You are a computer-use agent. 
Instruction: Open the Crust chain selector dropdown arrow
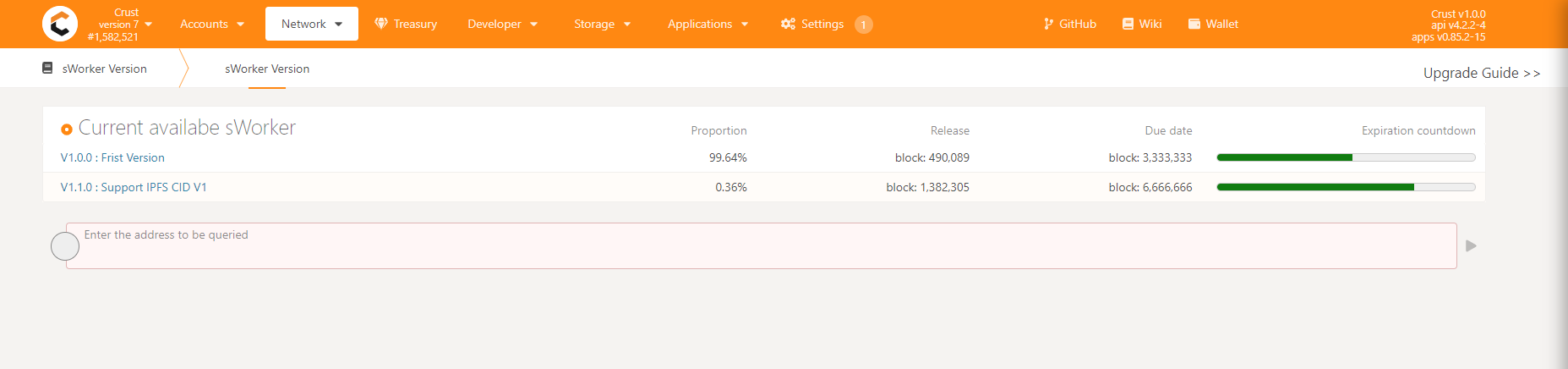tap(149, 25)
